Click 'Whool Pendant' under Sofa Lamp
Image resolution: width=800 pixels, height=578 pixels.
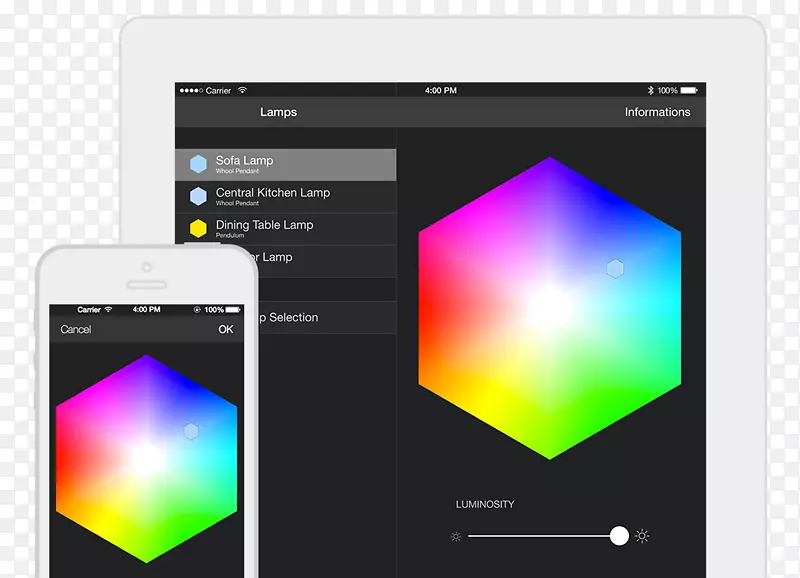coord(237,171)
